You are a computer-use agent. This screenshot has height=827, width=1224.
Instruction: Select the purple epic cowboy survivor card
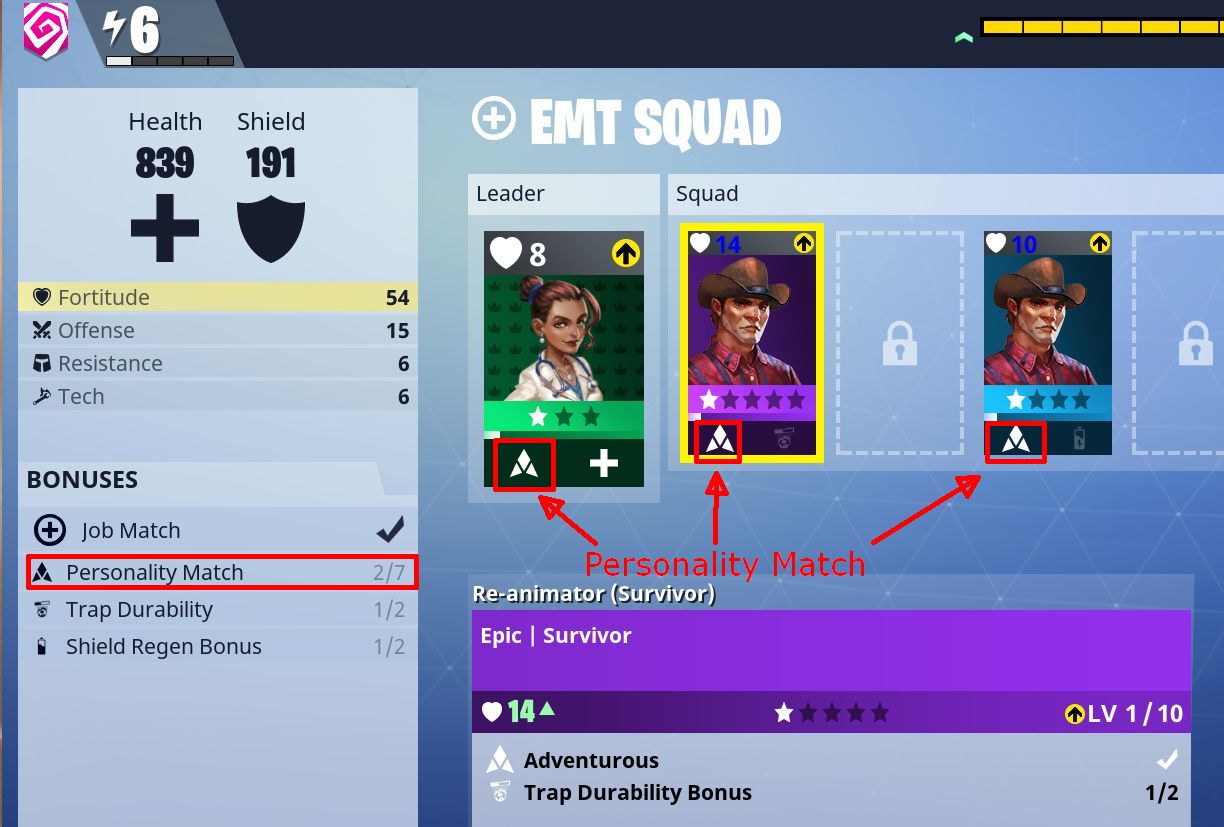(x=751, y=343)
